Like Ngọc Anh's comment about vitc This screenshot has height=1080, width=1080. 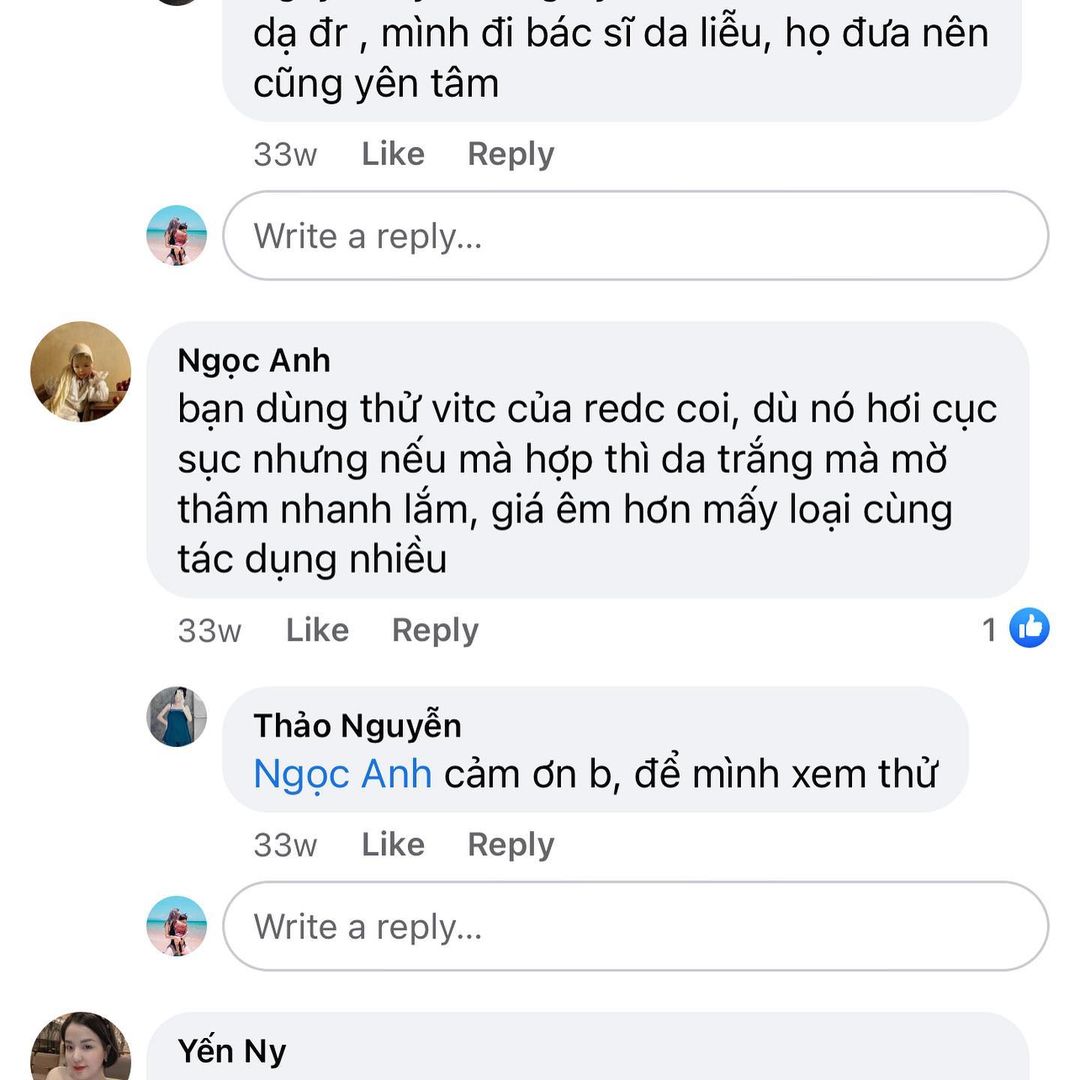click(317, 630)
